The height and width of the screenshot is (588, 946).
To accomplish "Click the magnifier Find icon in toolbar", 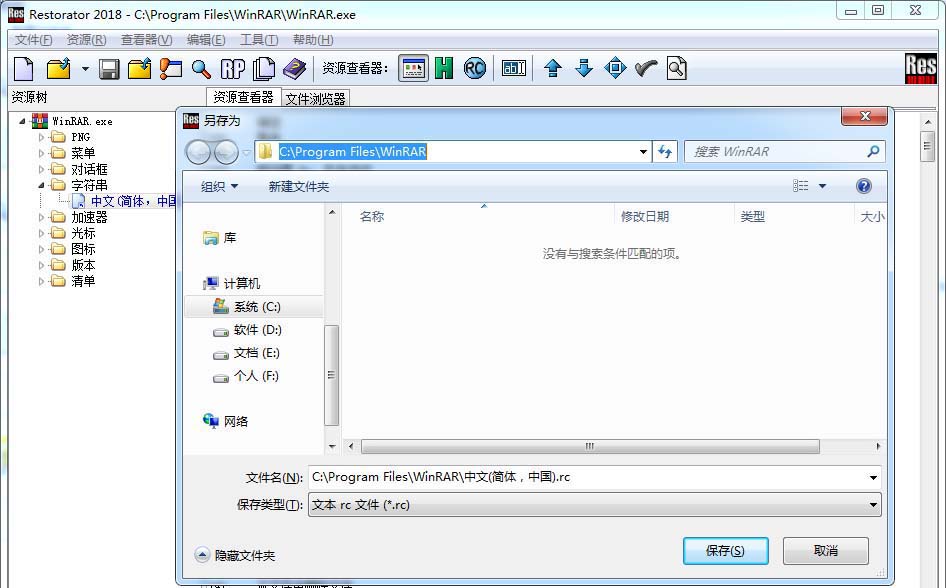I will pos(202,69).
